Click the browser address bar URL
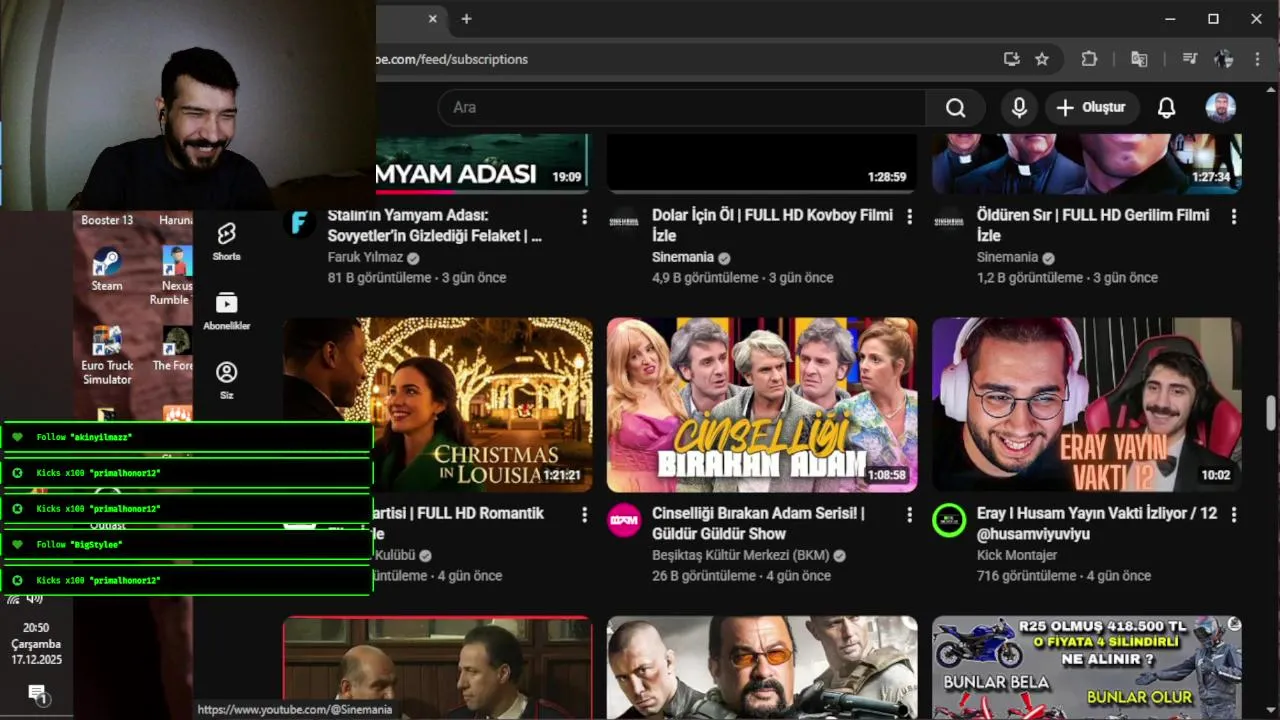1280x720 pixels. coord(451,59)
